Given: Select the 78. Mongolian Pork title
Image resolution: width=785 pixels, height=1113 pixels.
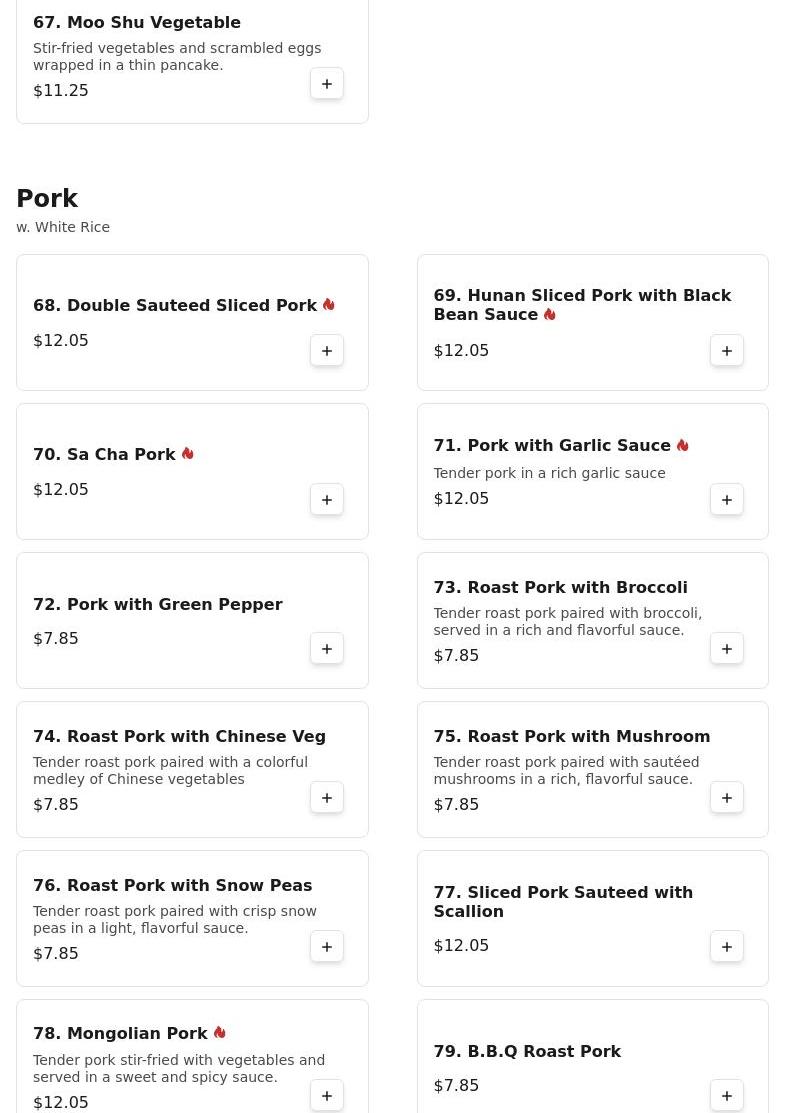Looking at the screenshot, I should coord(120,1034).
